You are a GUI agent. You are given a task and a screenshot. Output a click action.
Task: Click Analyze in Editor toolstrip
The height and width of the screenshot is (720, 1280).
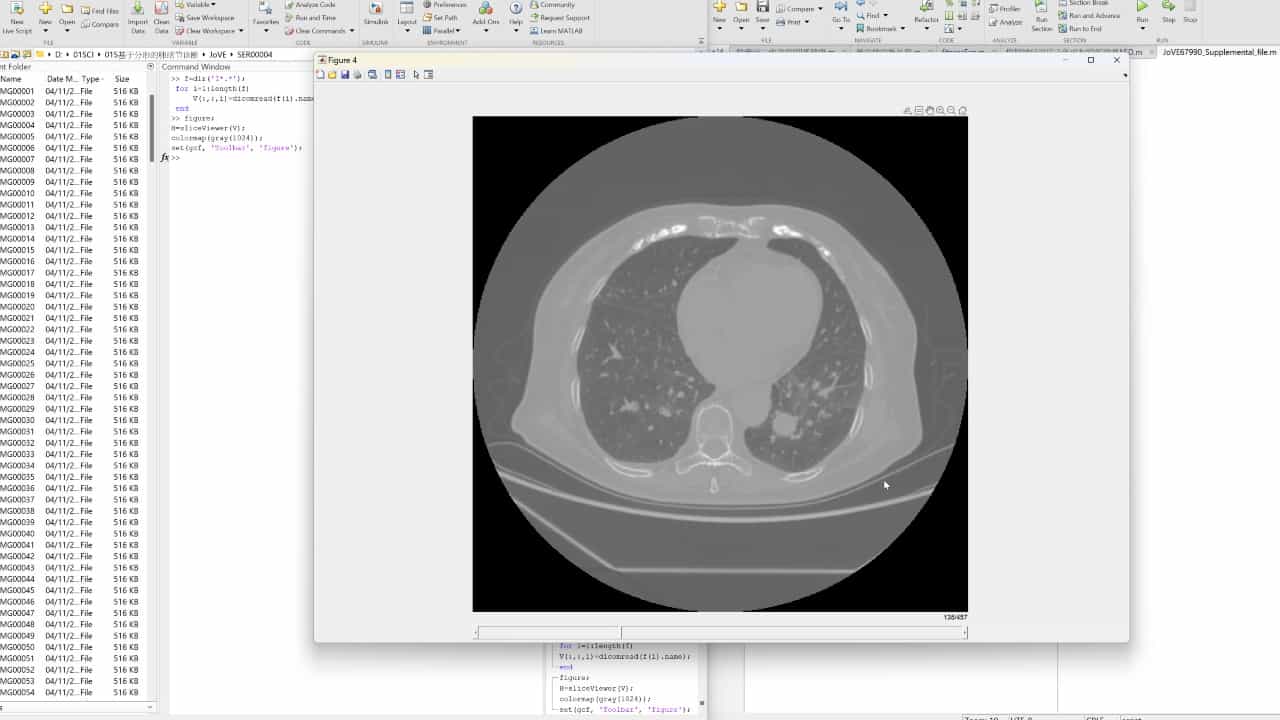1005,22
